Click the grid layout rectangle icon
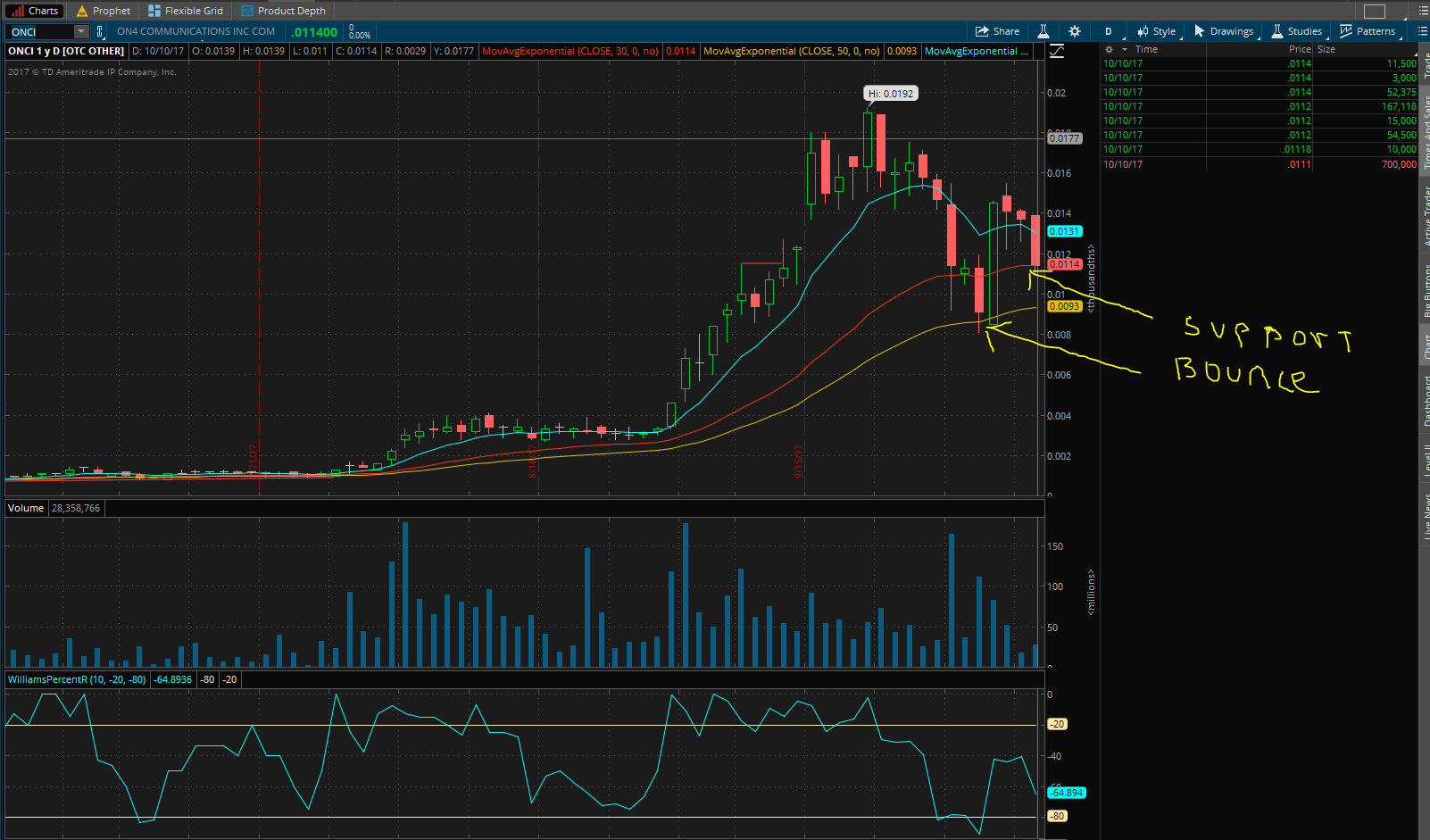Viewport: 1430px width, 840px height. pos(1375,11)
